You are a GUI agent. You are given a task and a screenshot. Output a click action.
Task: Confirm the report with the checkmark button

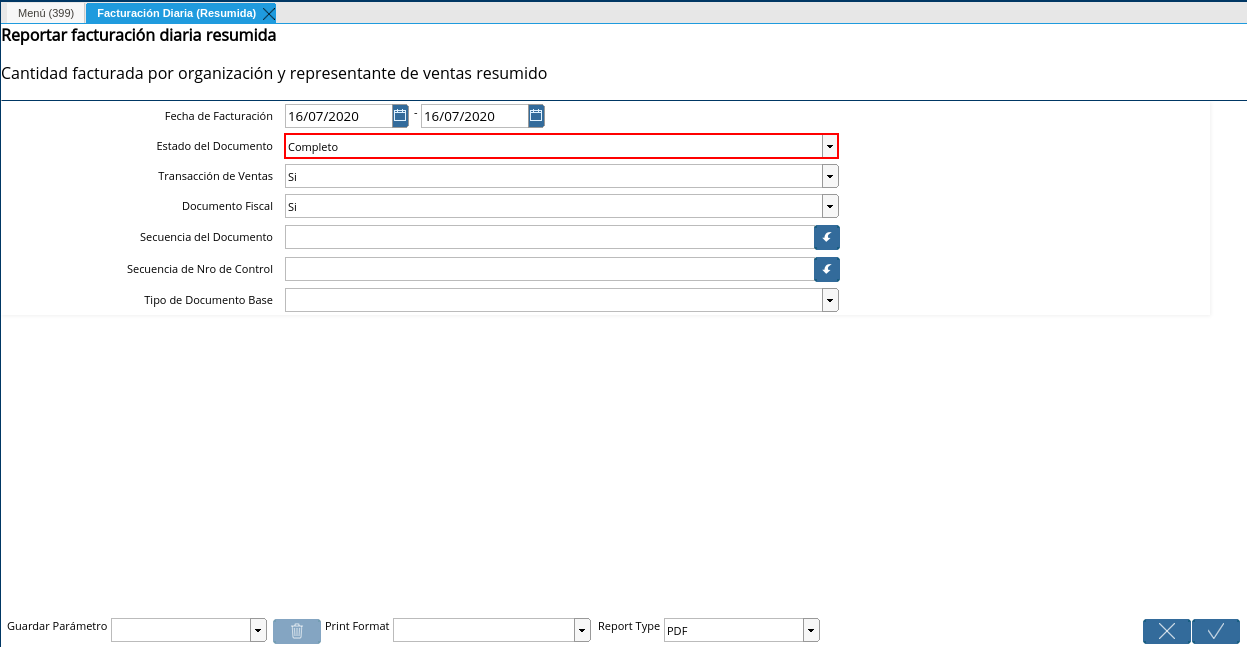[x=1216, y=631]
